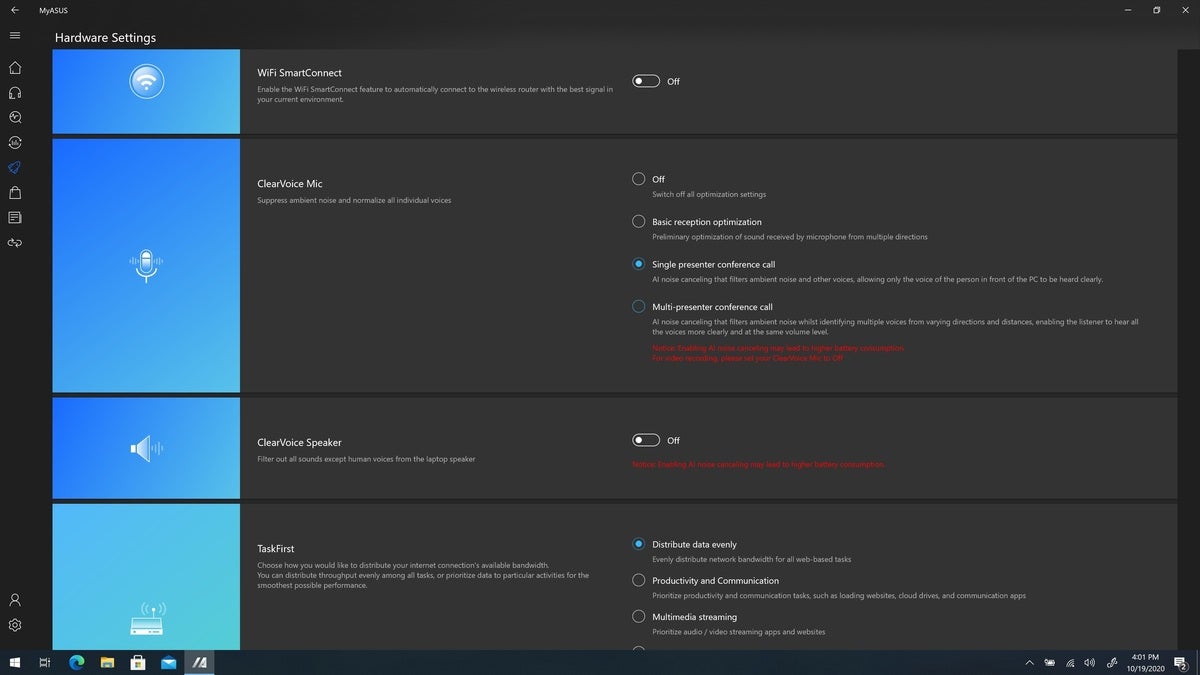Click the link tray icon
This screenshot has width=1200, height=675.
[x=1113, y=662]
